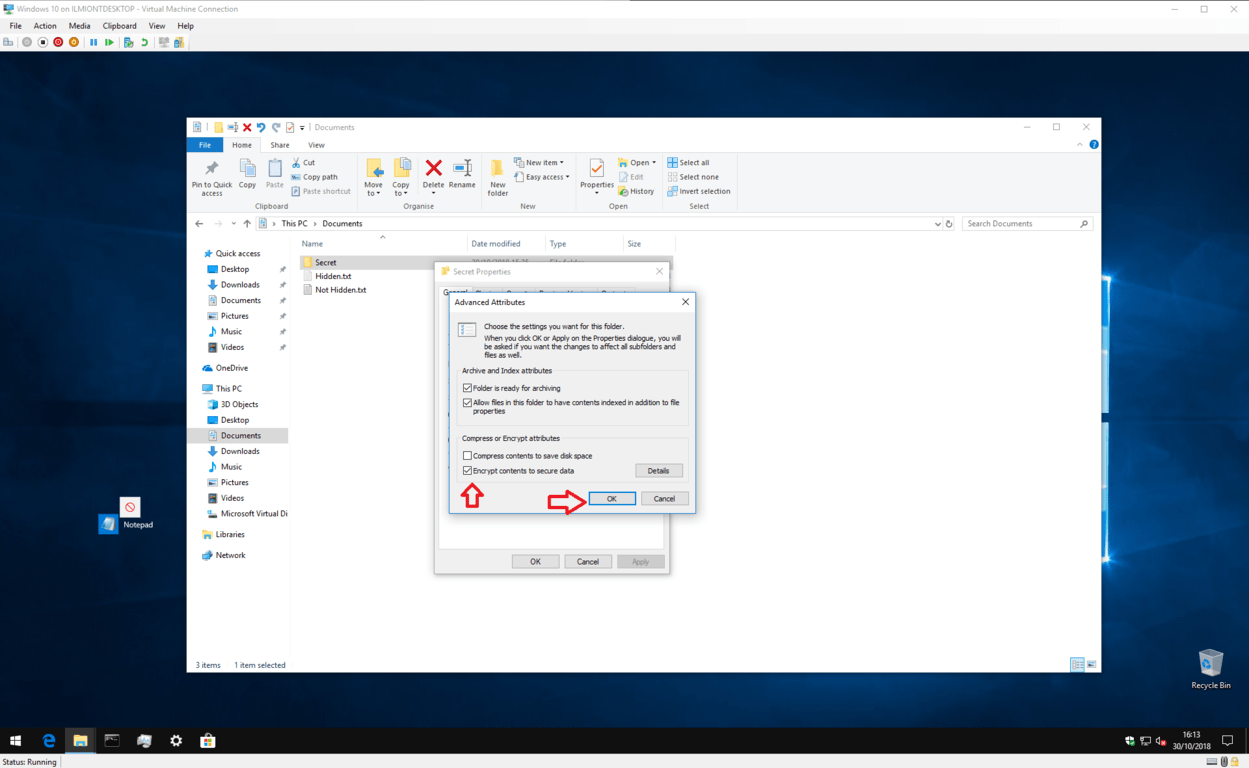1249x768 pixels.
Task: Click in the Search Documents field
Action: pyautogui.click(x=1026, y=224)
